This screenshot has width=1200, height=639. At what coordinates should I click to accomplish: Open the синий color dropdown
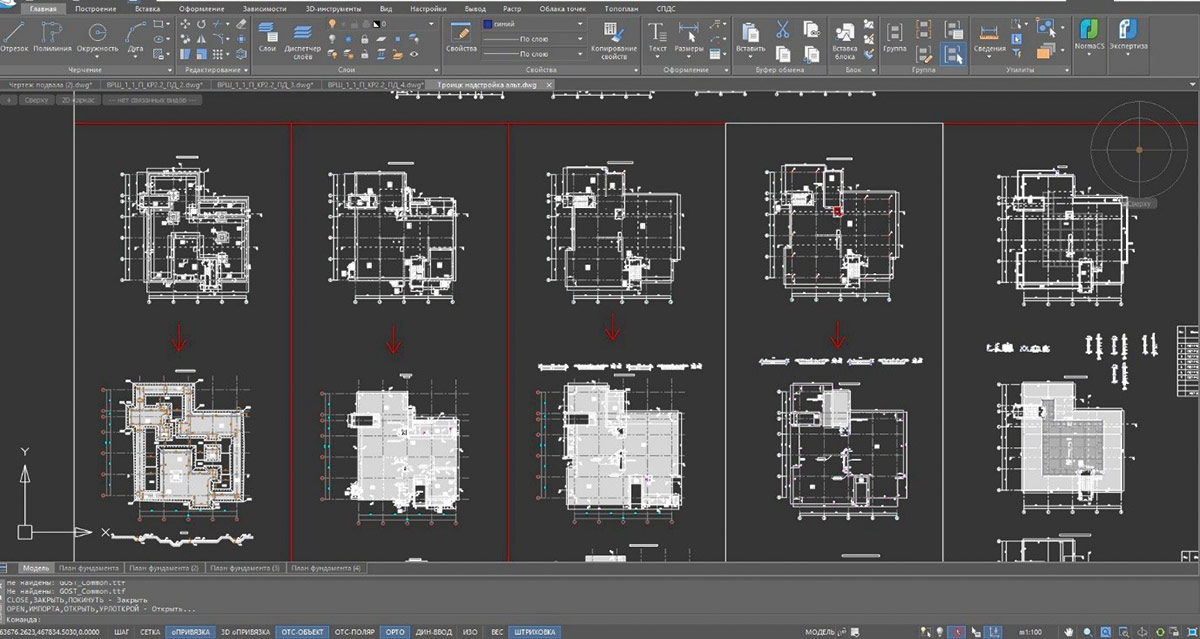pyautogui.click(x=579, y=23)
